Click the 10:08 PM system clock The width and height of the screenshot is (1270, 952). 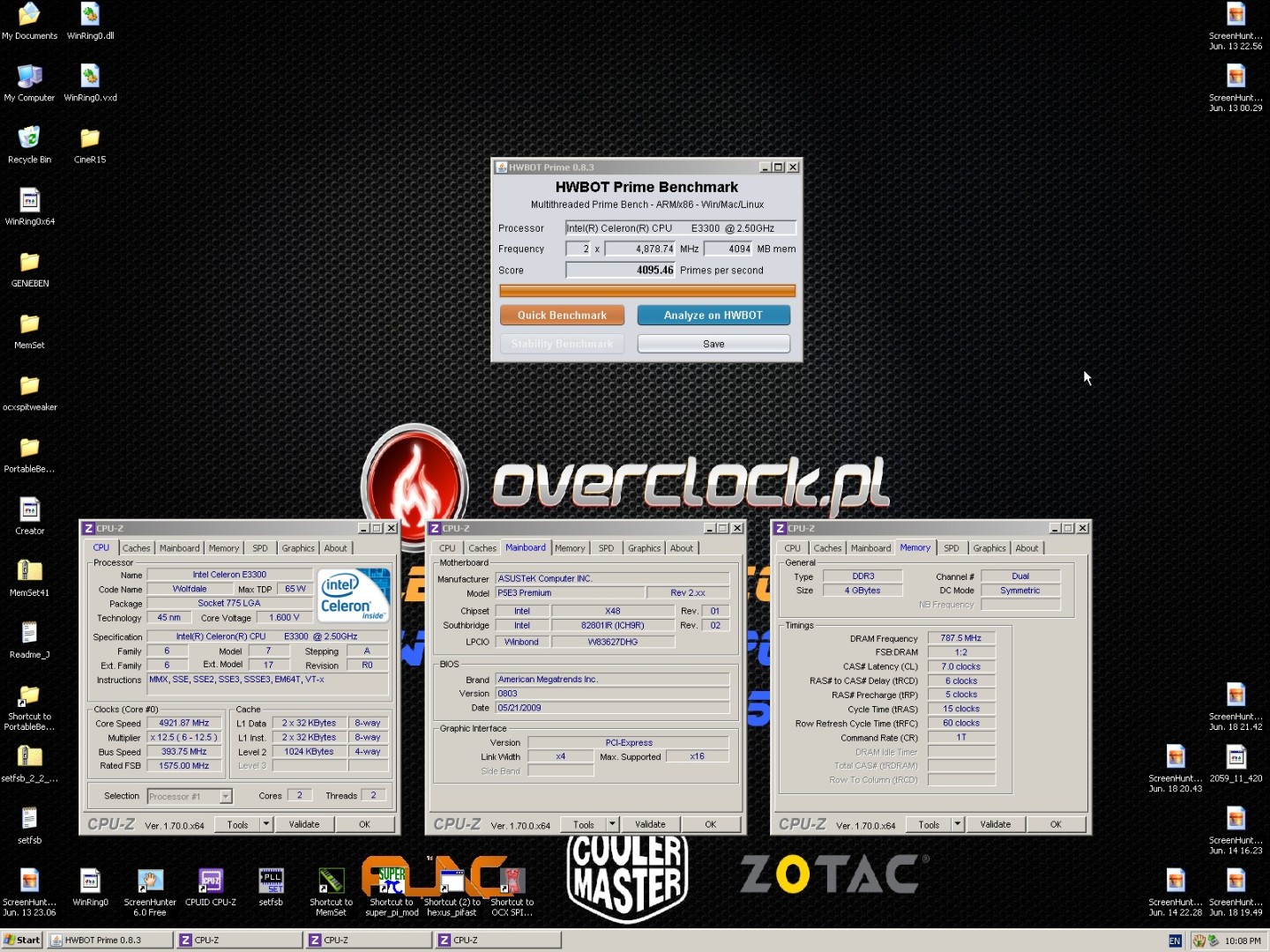click(x=1243, y=941)
